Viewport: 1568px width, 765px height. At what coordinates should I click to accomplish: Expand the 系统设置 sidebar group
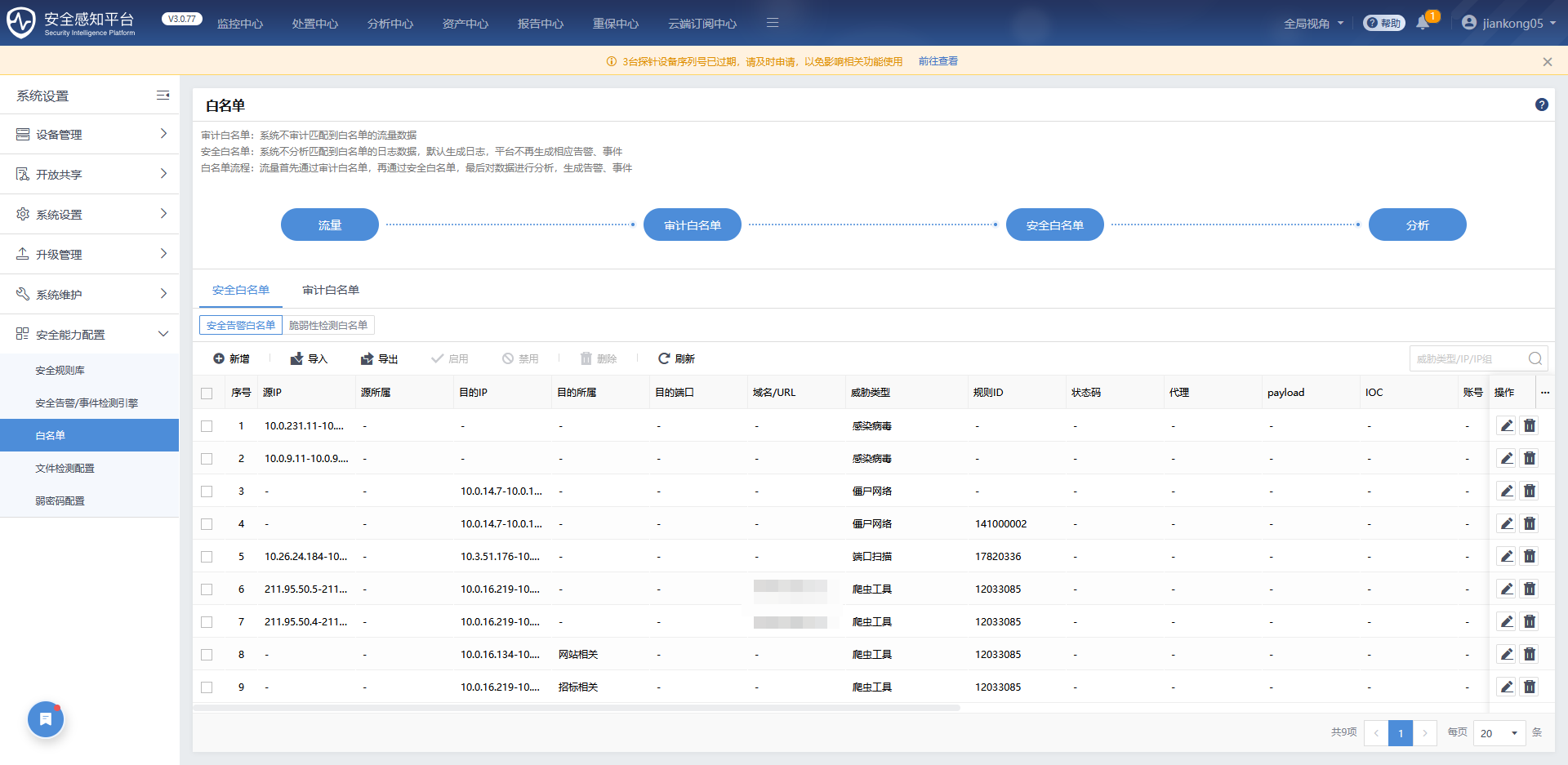(89, 214)
